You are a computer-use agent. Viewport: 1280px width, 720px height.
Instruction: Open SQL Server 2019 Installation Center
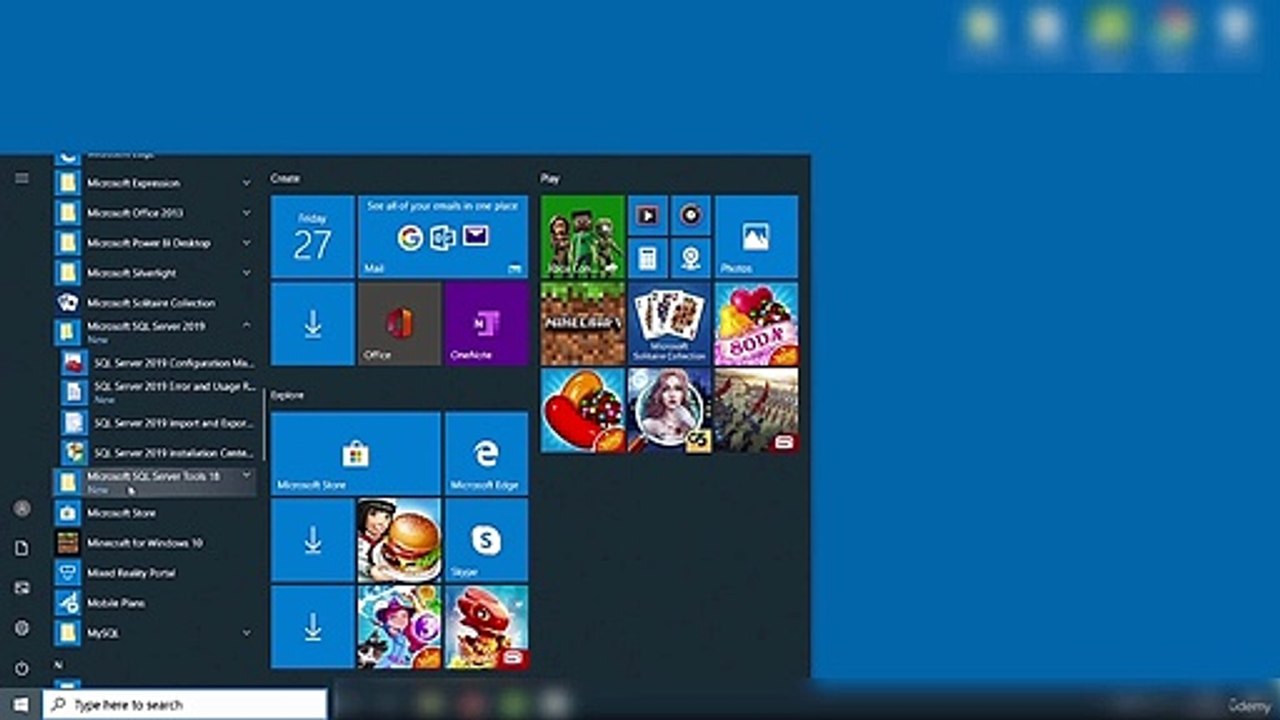pos(157,452)
